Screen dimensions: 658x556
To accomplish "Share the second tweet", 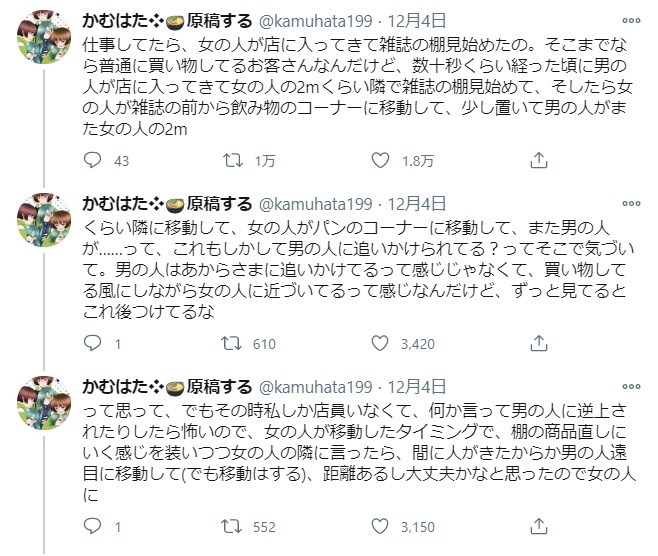I will 537,343.
